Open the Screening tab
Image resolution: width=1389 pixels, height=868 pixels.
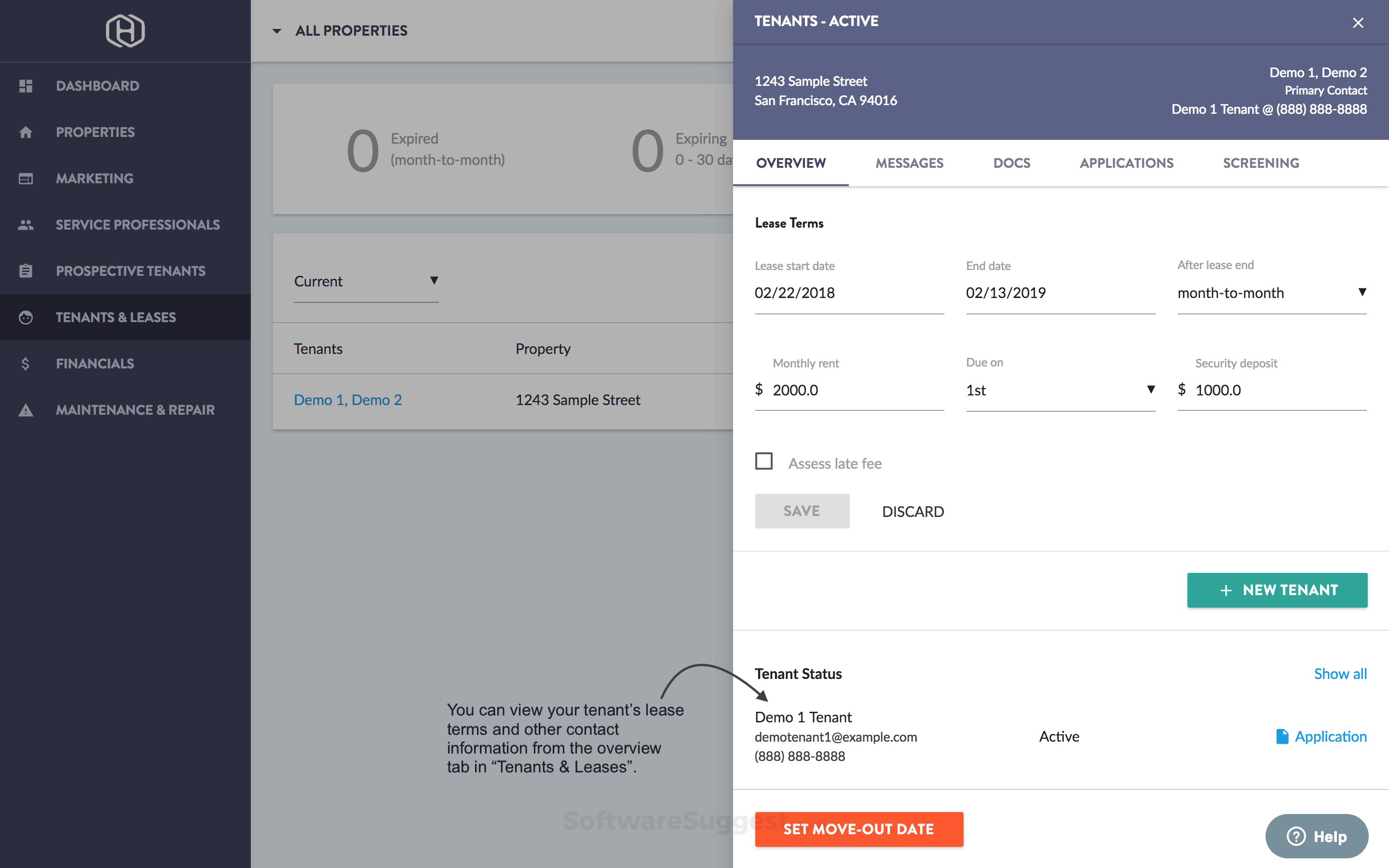(1260, 163)
